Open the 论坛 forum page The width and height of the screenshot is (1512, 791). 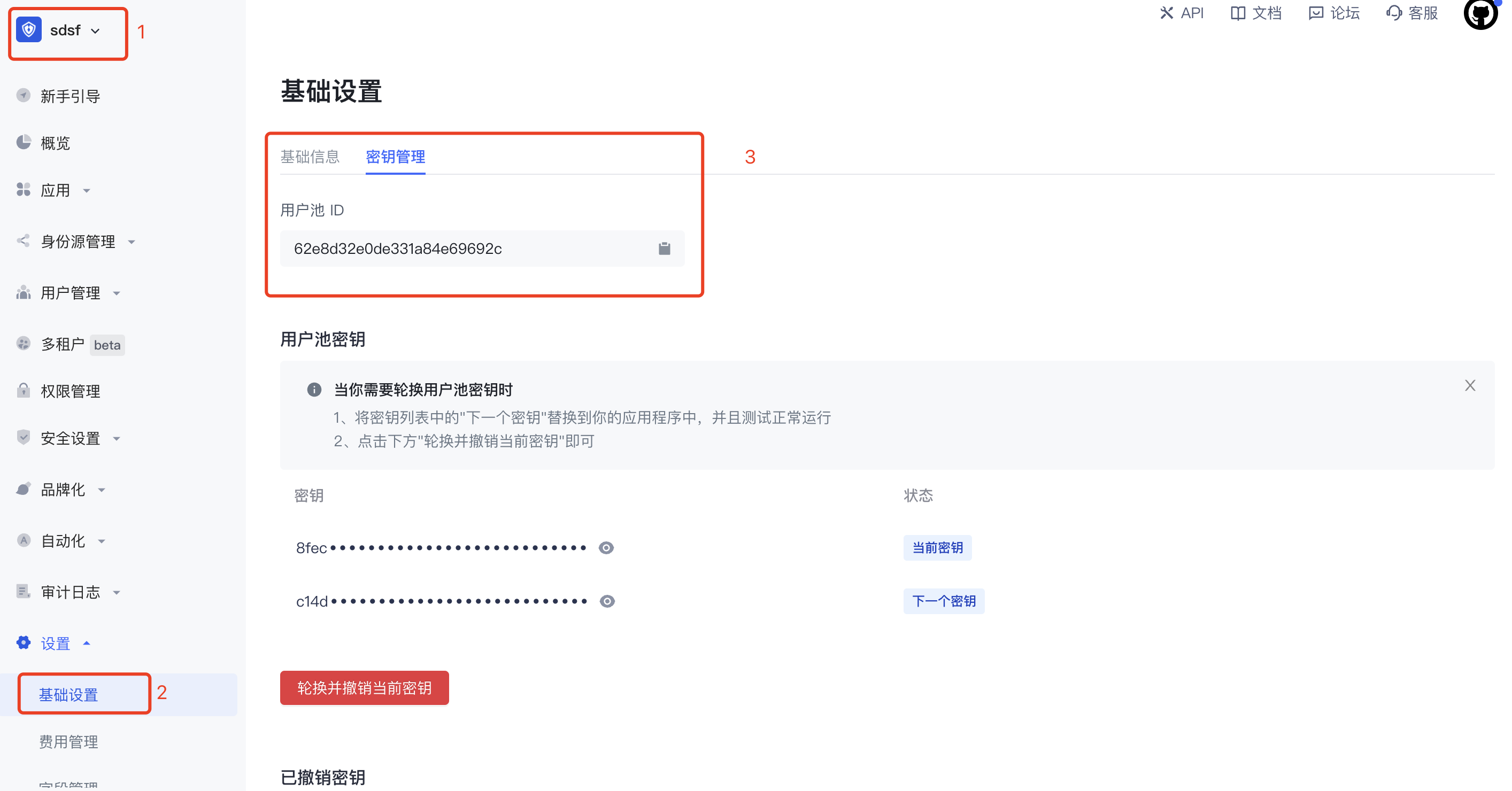1333,13
